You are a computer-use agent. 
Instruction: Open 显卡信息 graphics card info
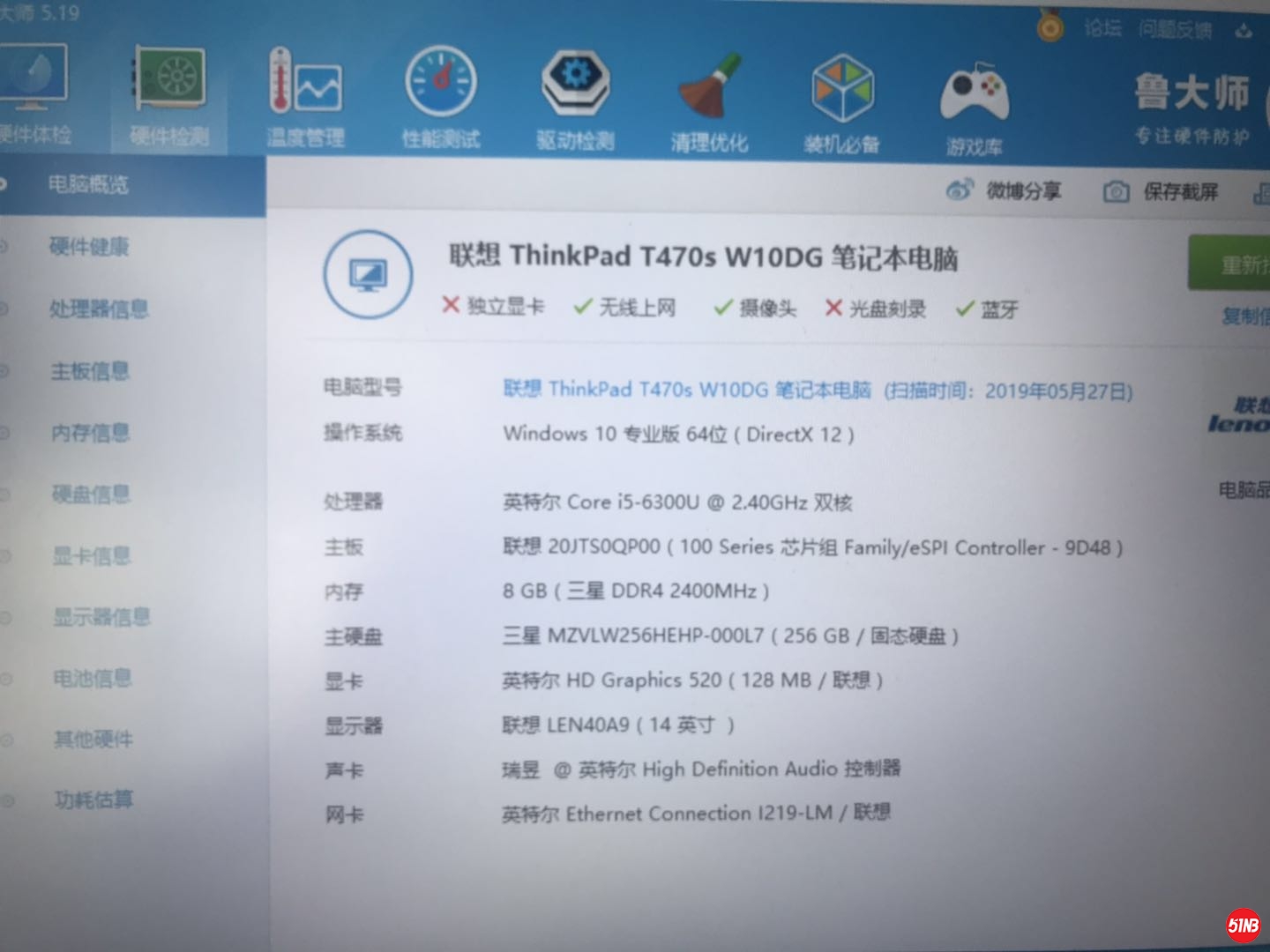93,556
